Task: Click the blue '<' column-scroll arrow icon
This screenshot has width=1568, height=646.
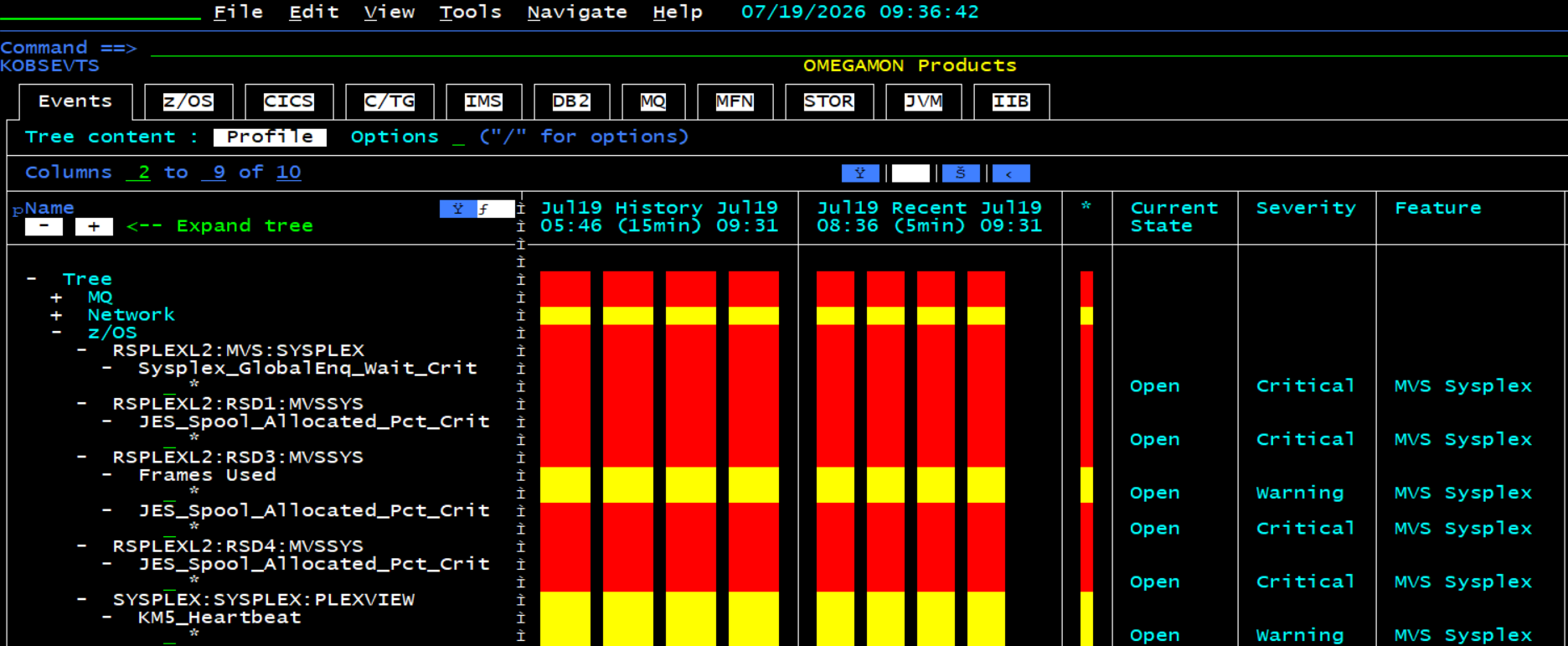Action: [x=1011, y=173]
